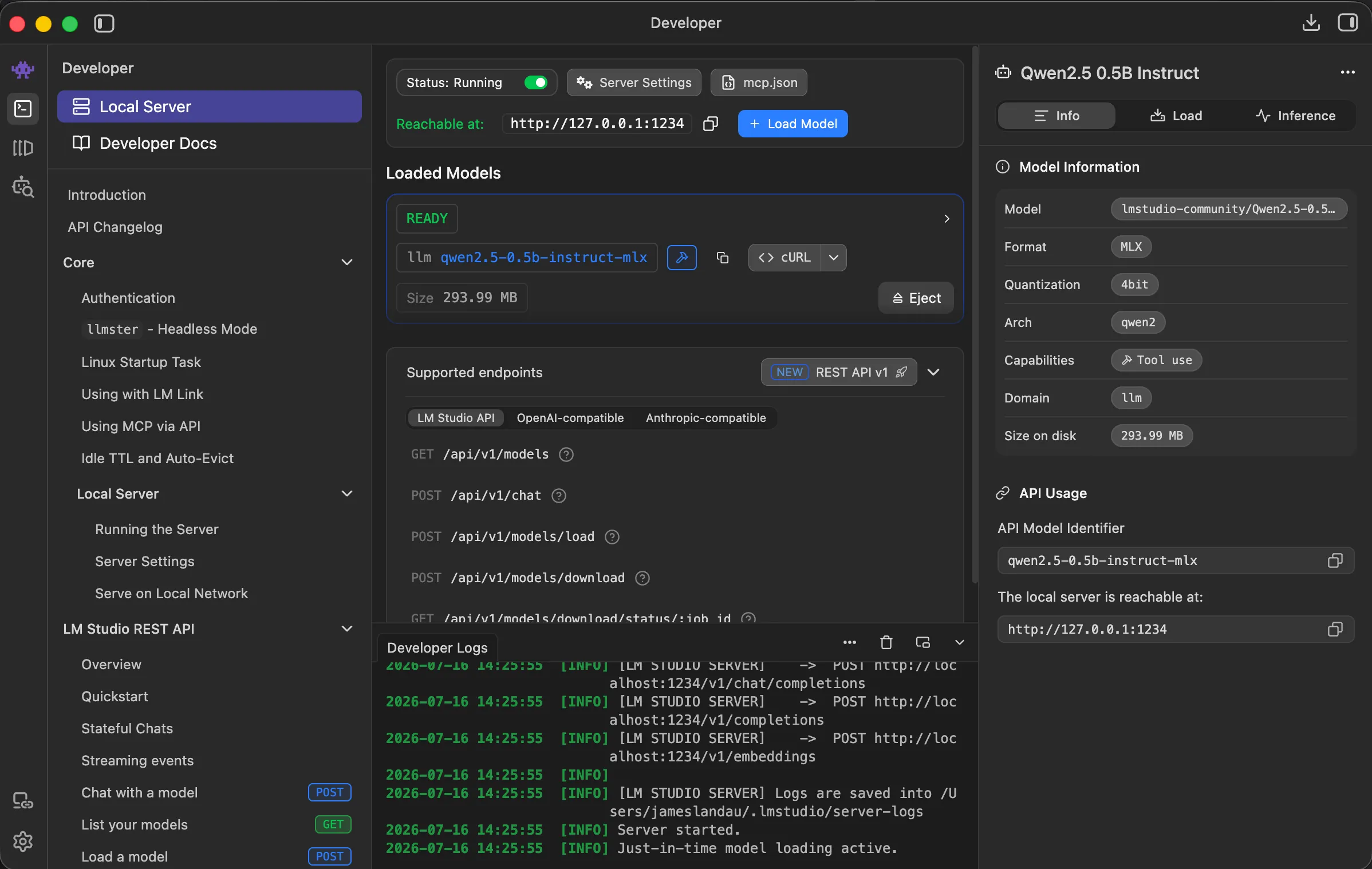Open Idle TTL and Auto-Evict page
Screen dimensions: 1372x869
click(x=157, y=458)
